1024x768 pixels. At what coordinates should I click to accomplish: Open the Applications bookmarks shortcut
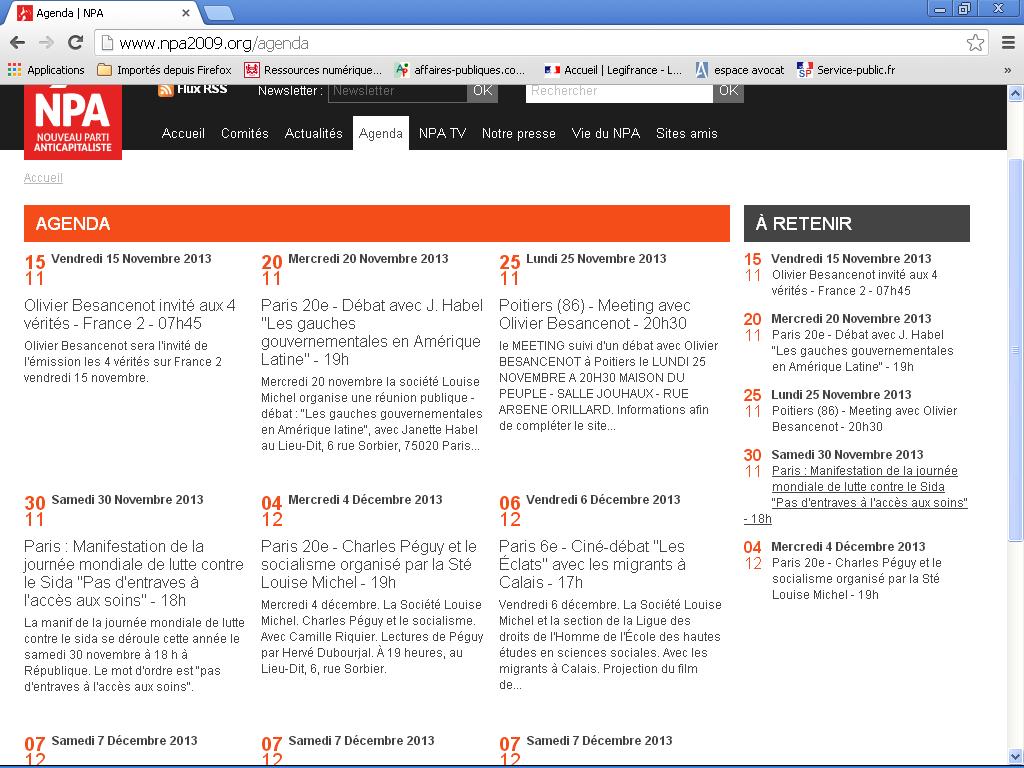[x=46, y=70]
